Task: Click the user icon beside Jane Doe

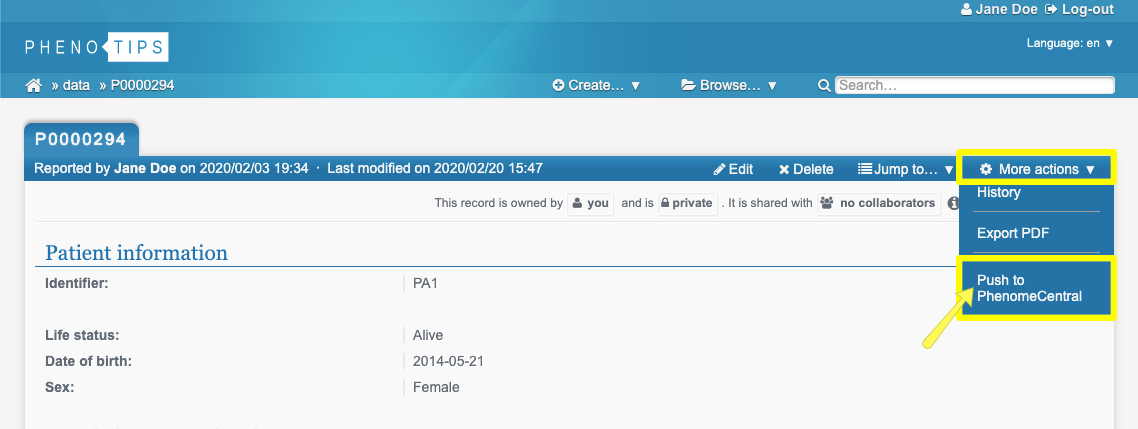Action: [x=966, y=9]
